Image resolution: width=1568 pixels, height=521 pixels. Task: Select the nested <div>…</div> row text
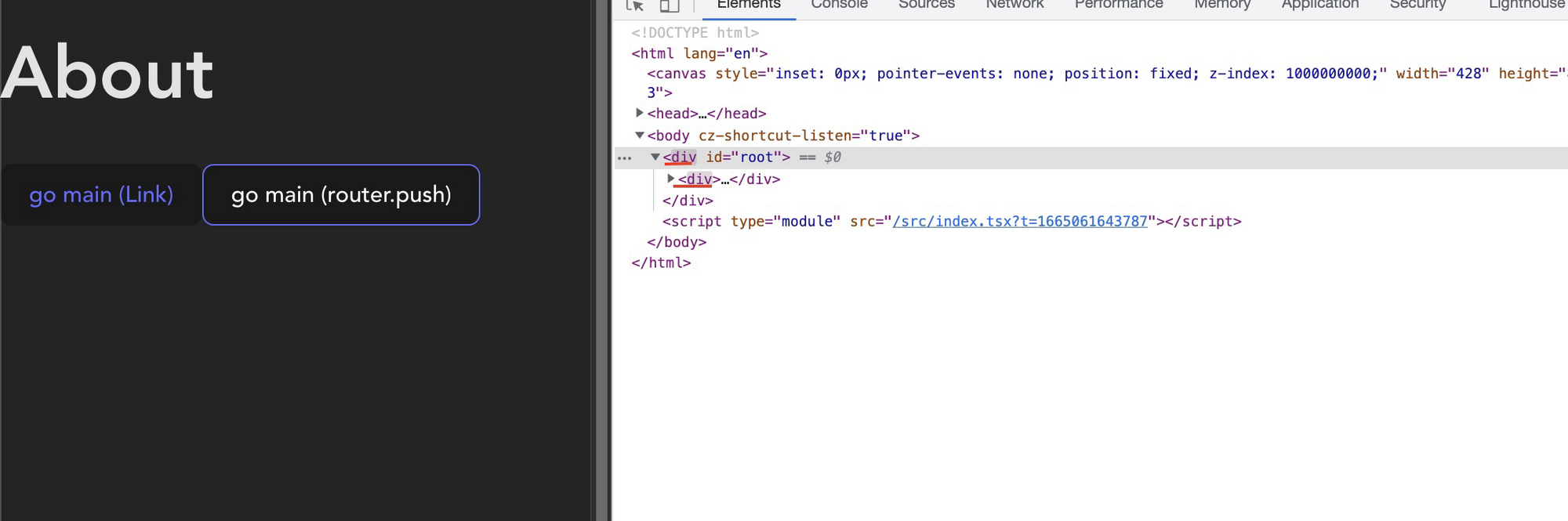tap(729, 179)
